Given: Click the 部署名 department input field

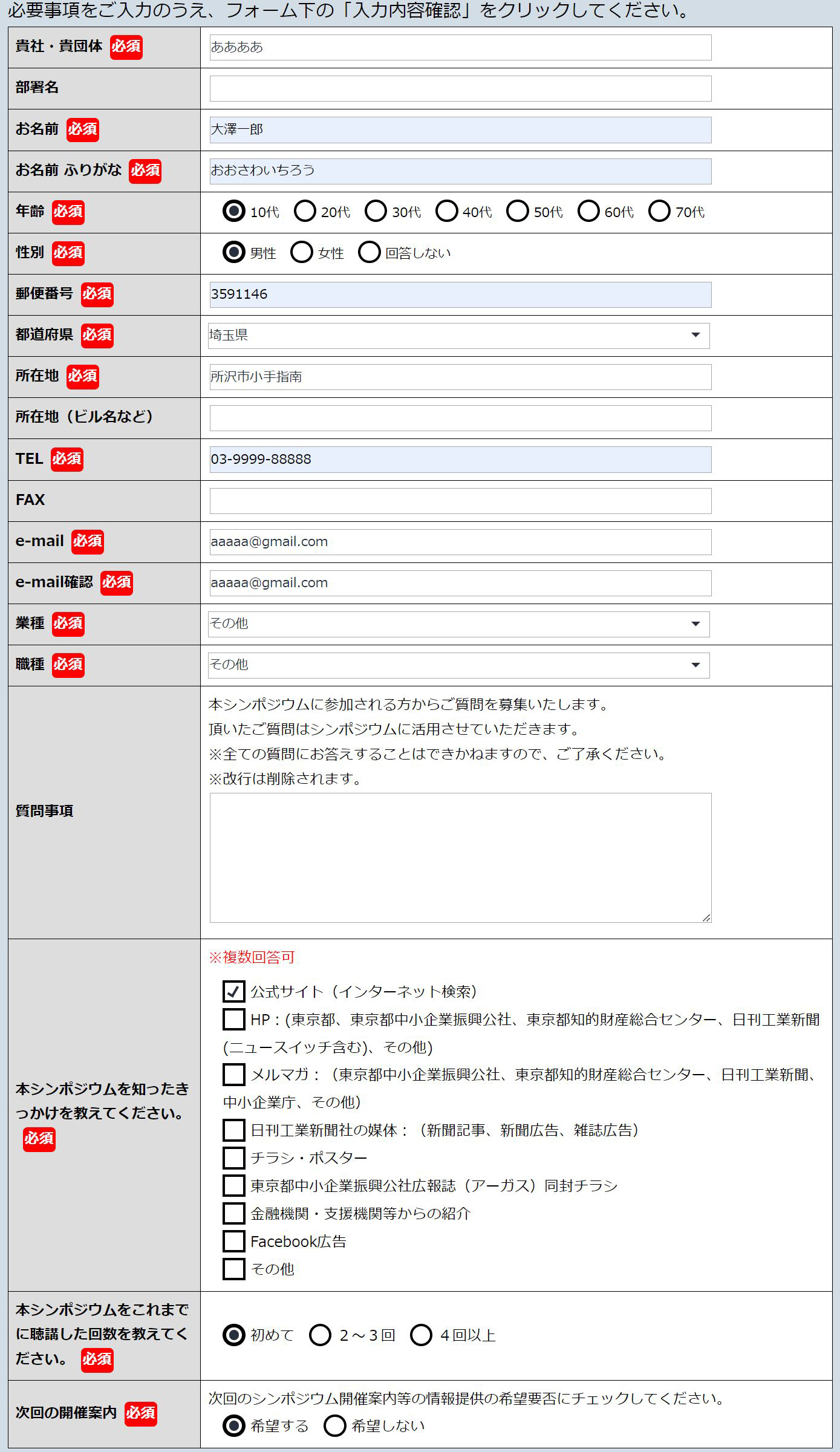Looking at the screenshot, I should [460, 88].
